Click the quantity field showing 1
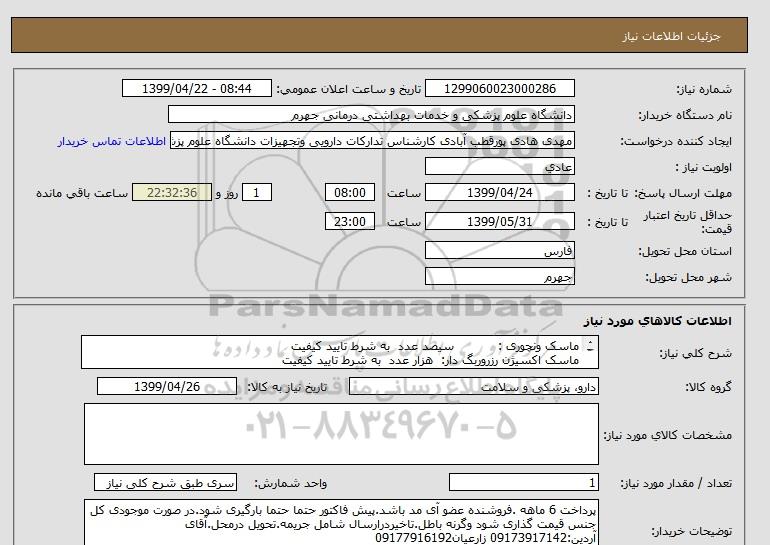This screenshot has width=770, height=545. pos(523,483)
